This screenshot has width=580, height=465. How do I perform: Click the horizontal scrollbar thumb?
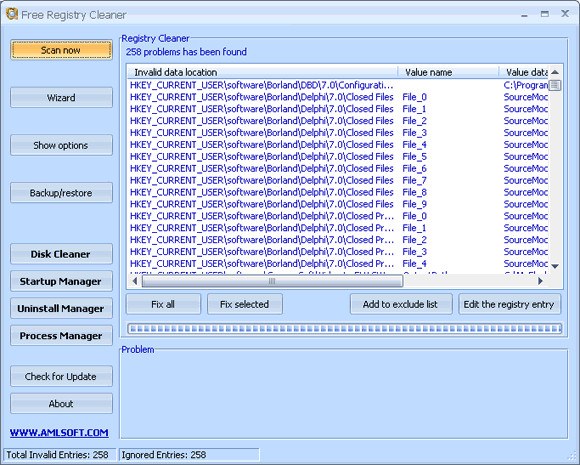coord(272,281)
